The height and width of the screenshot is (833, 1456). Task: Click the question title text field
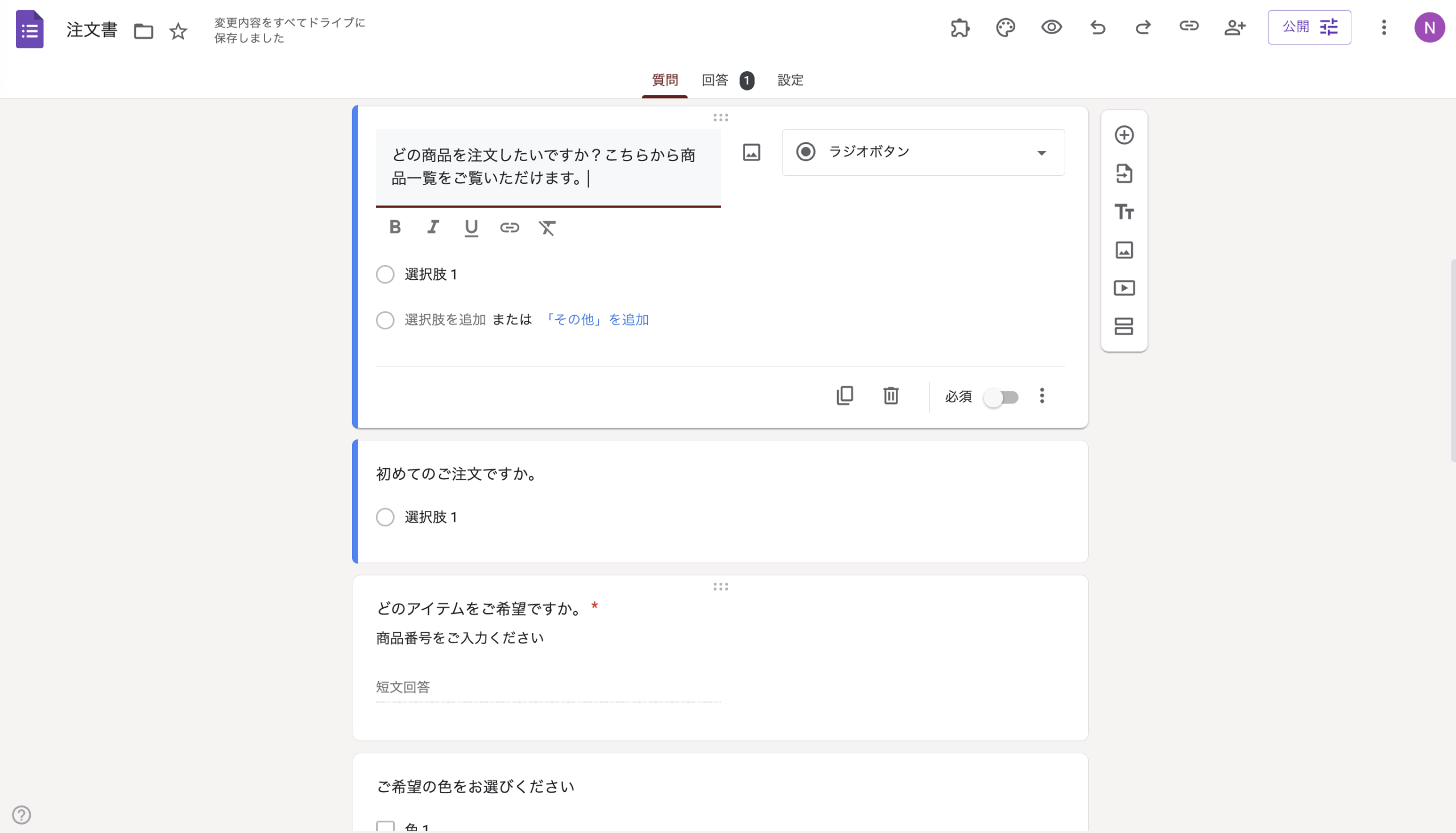(548, 167)
